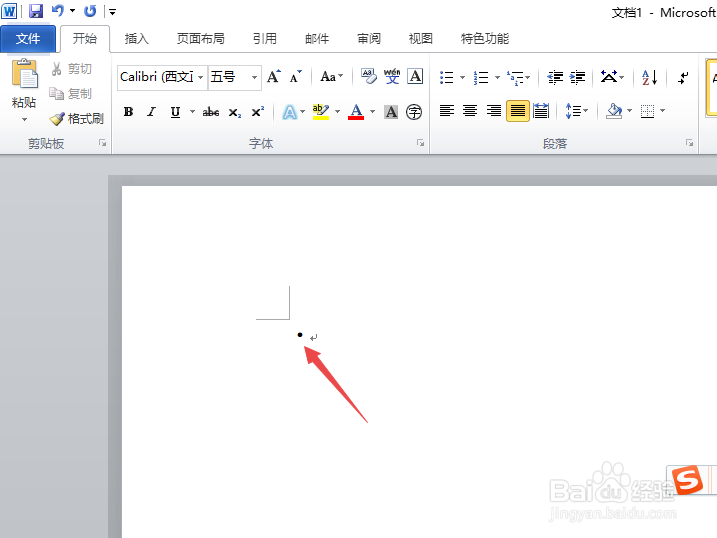Open the underline style dropdown arrow
Viewport: 717px width, 538px height.
tap(192, 112)
